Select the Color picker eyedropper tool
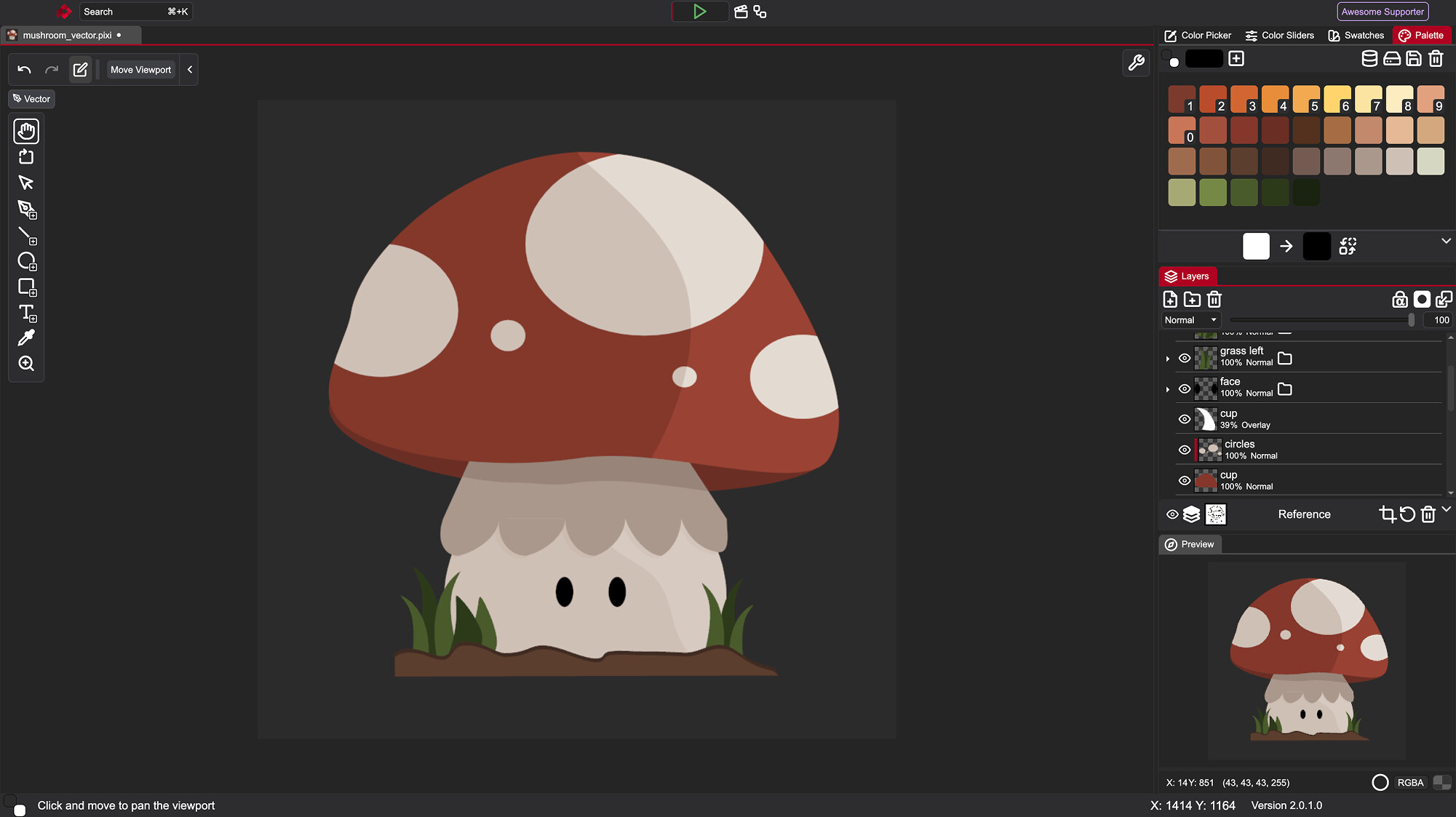This screenshot has width=1456, height=817. click(26, 337)
